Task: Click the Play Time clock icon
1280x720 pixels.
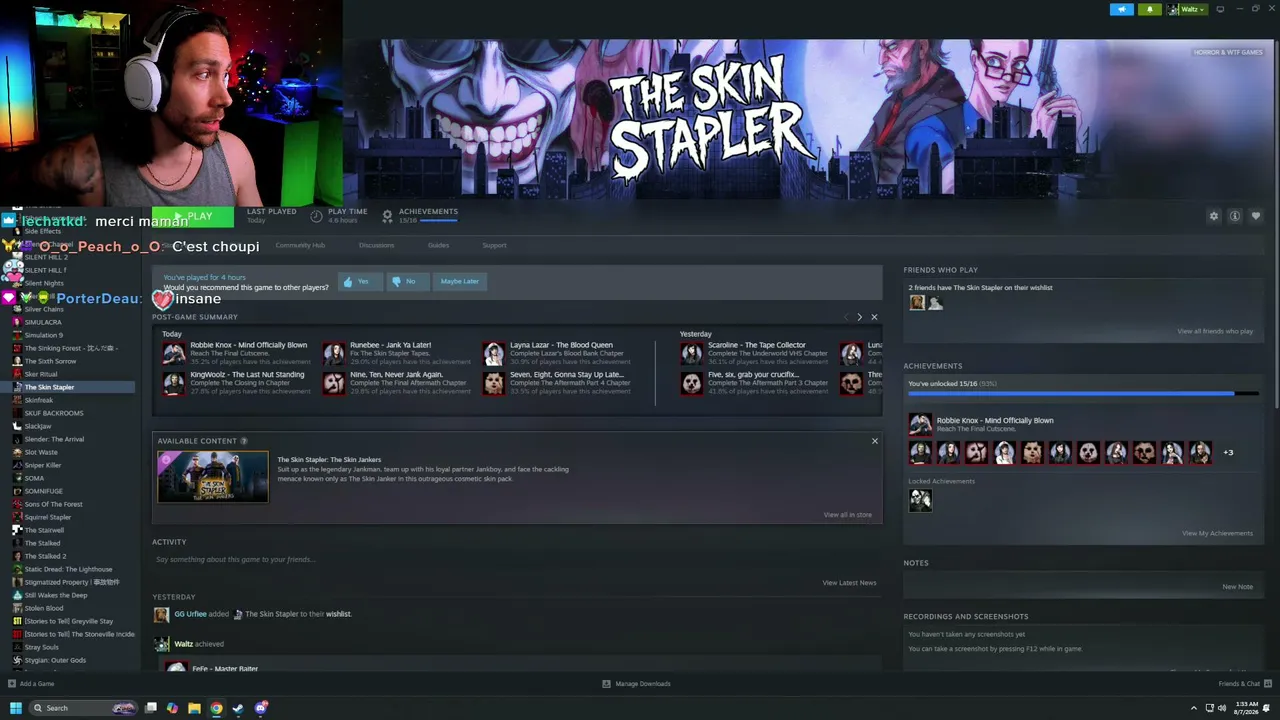Action: point(316,215)
